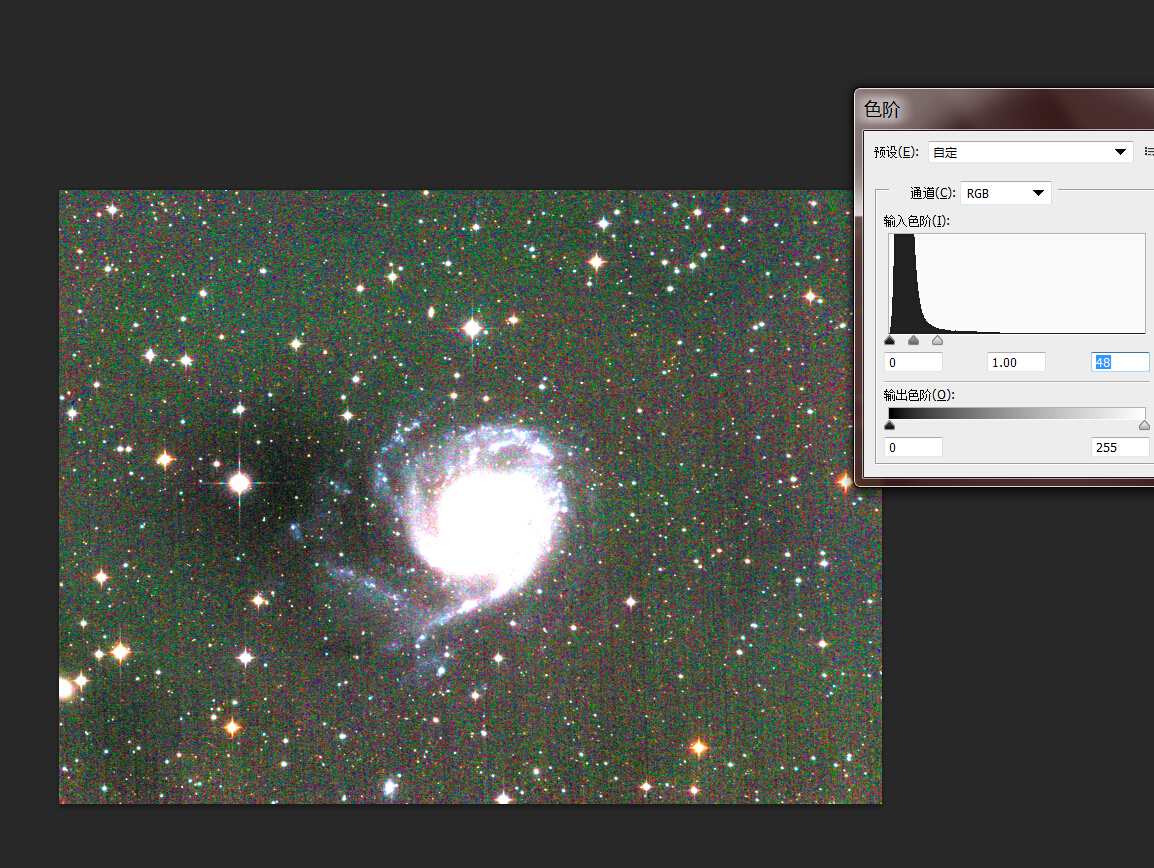Click the midtone gamma field 1.00
Screen dimensions: 1154x868
(x=1016, y=362)
